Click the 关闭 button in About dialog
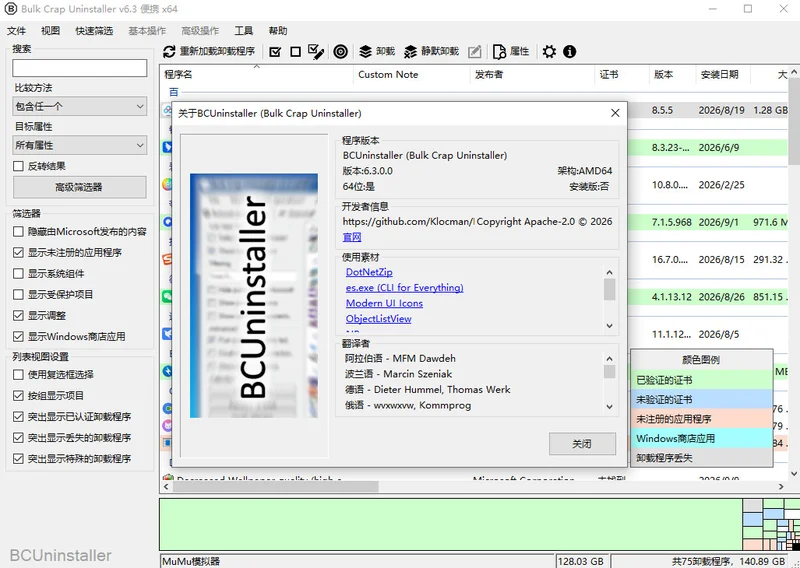This screenshot has width=800, height=568. click(x=582, y=444)
